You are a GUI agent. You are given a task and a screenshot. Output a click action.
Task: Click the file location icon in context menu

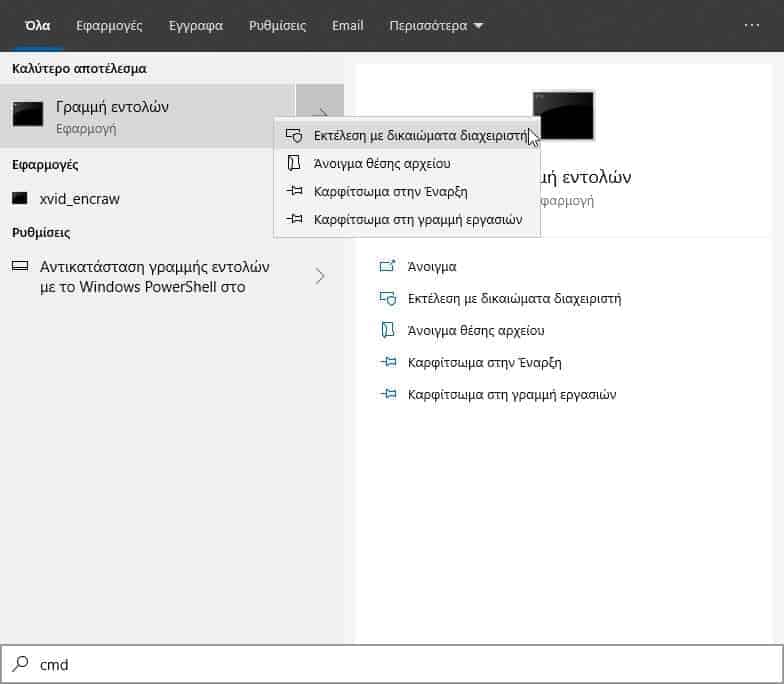click(294, 163)
